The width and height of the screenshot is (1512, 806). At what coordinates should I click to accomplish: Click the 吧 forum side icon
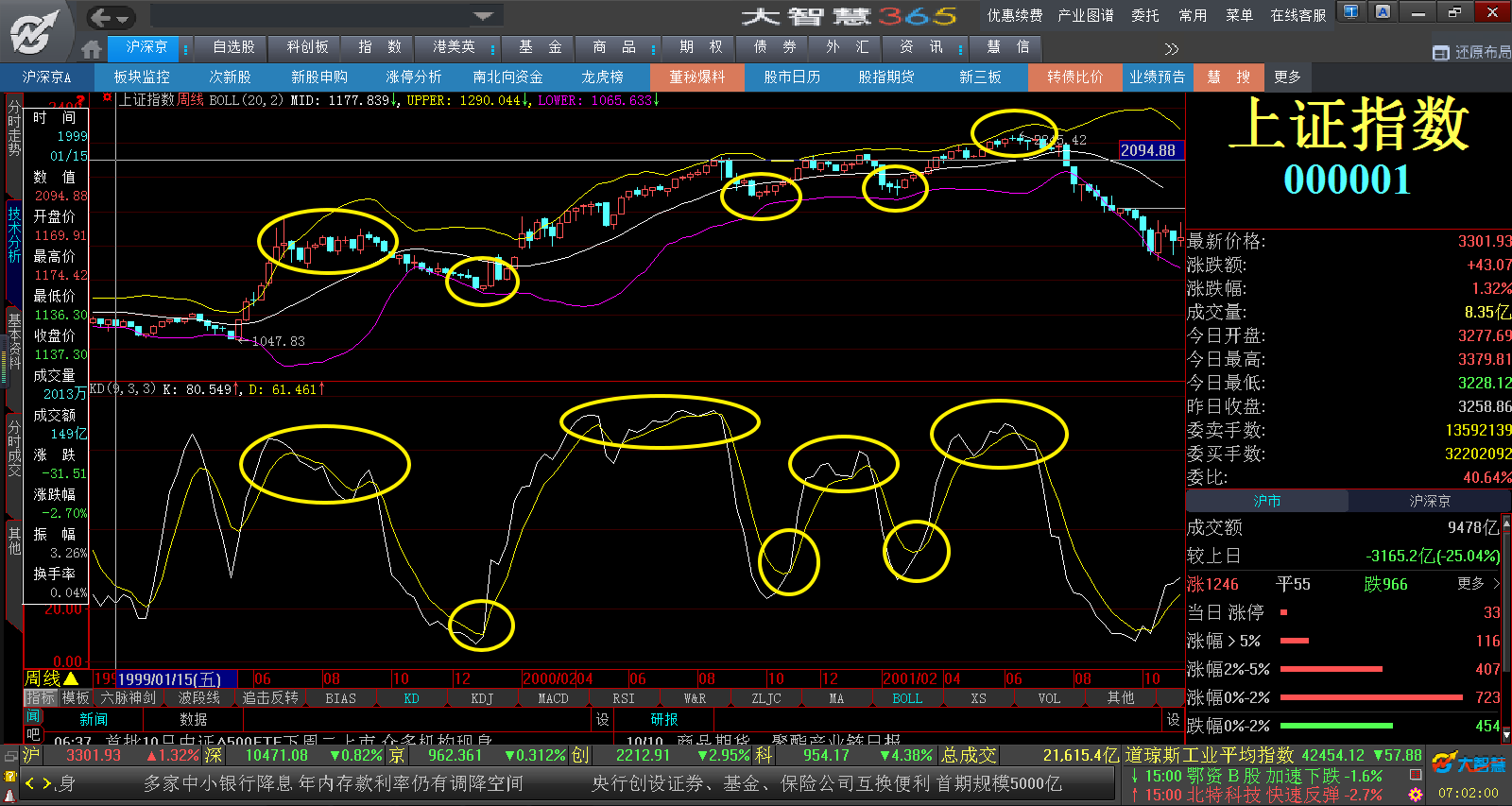pos(33,734)
